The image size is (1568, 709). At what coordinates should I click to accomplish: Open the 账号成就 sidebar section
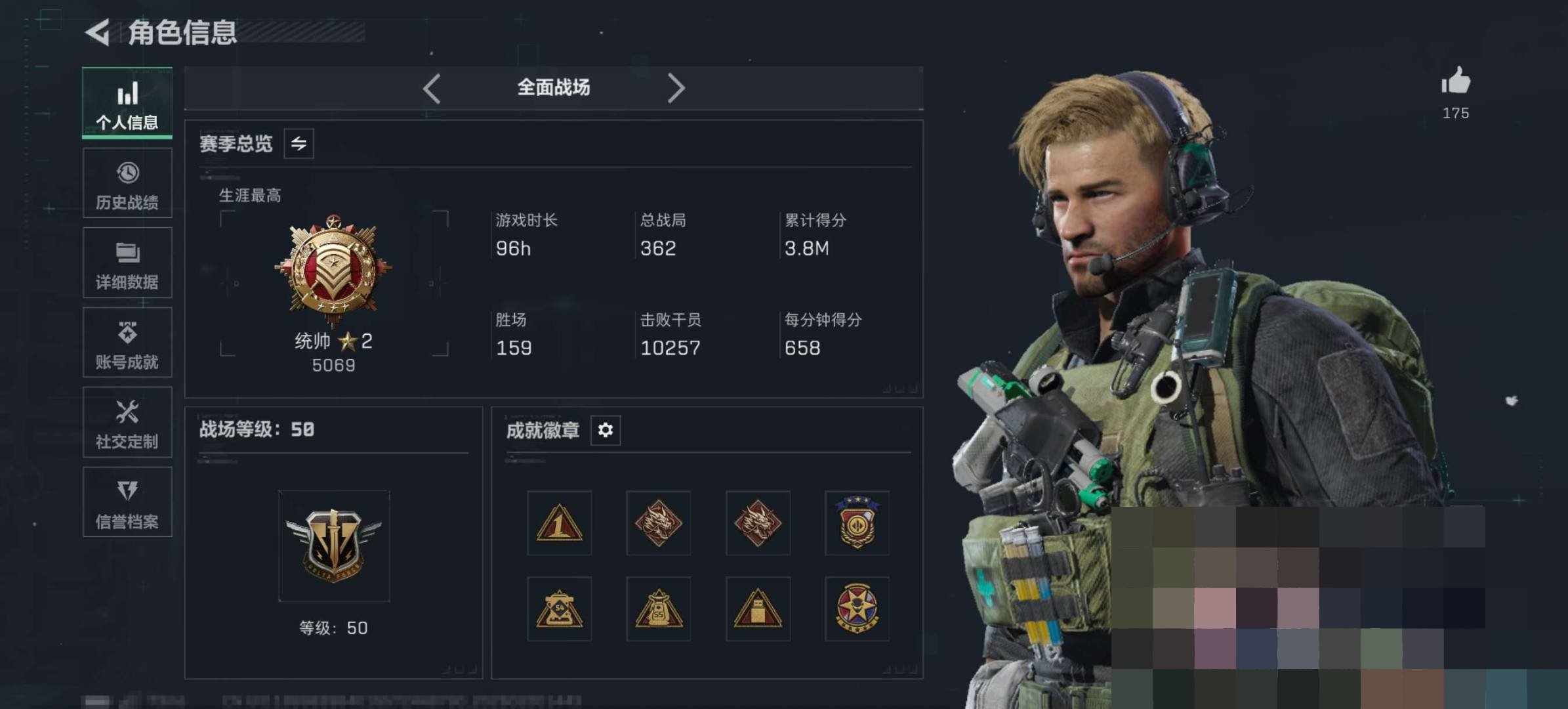pos(127,342)
